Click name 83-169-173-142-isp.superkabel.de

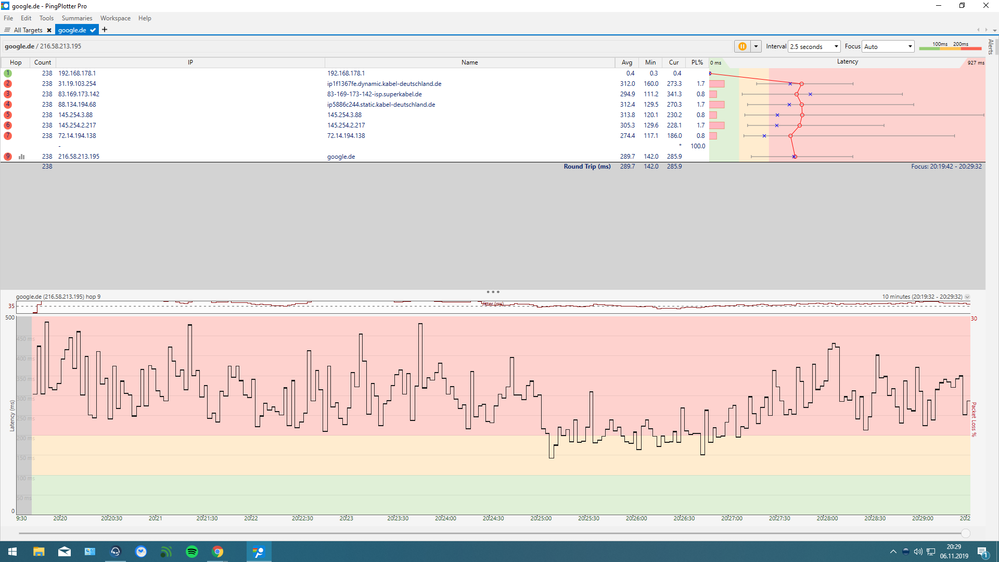[375, 94]
